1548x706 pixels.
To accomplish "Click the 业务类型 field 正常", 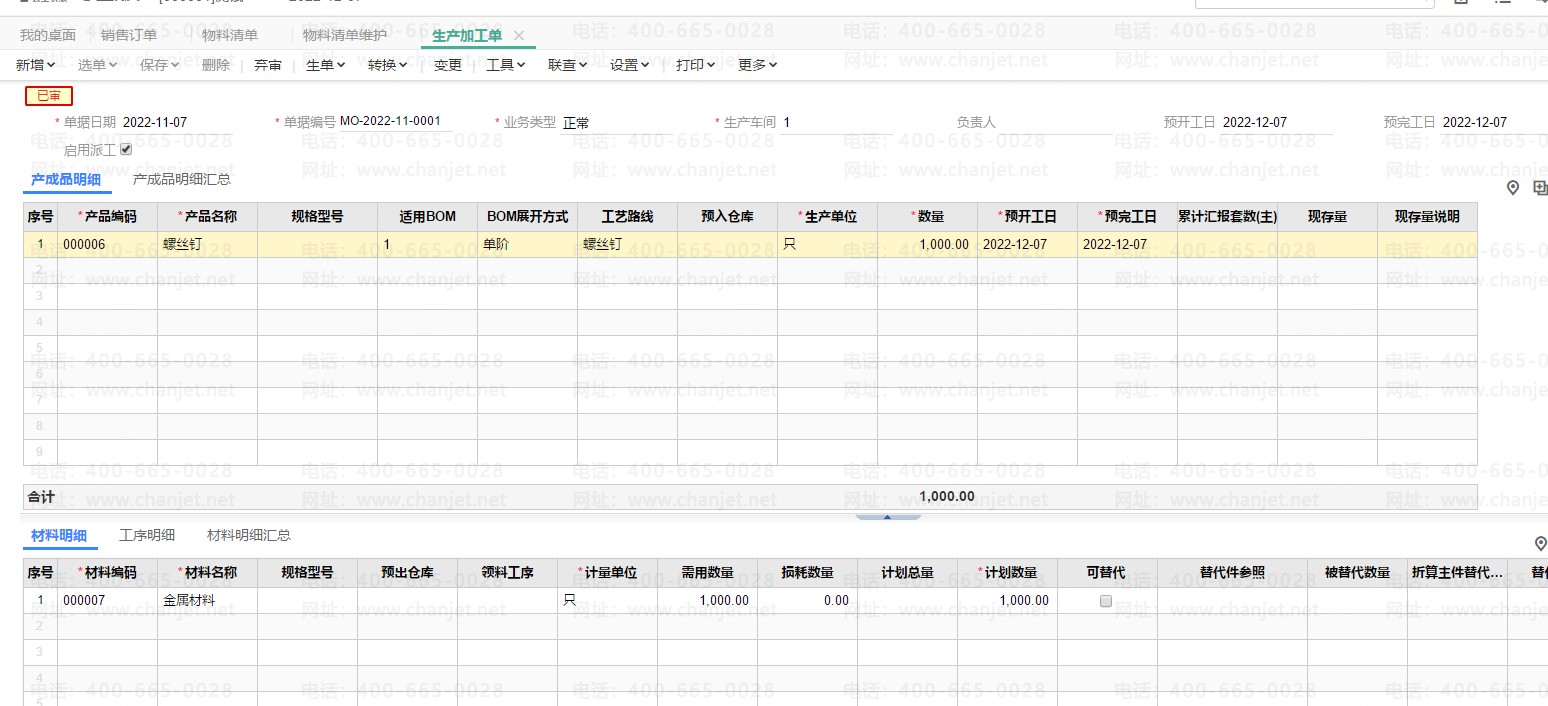I will [x=616, y=122].
